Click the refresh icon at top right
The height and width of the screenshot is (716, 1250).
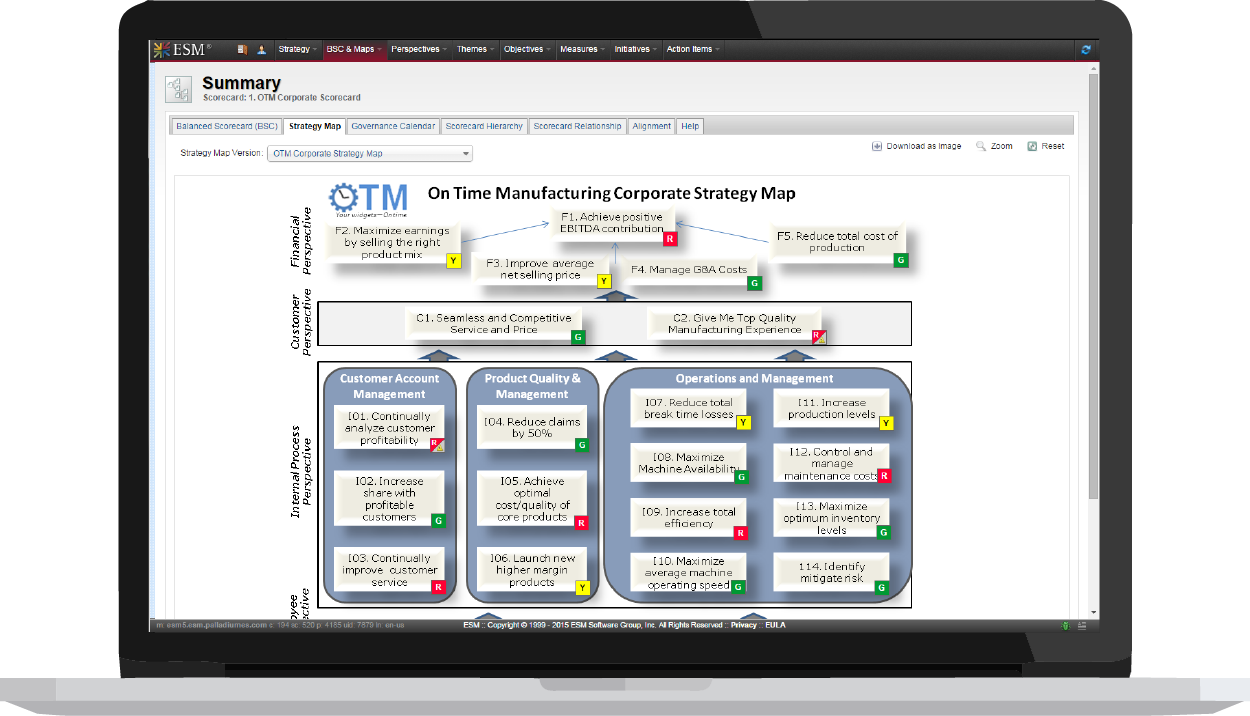[1086, 49]
